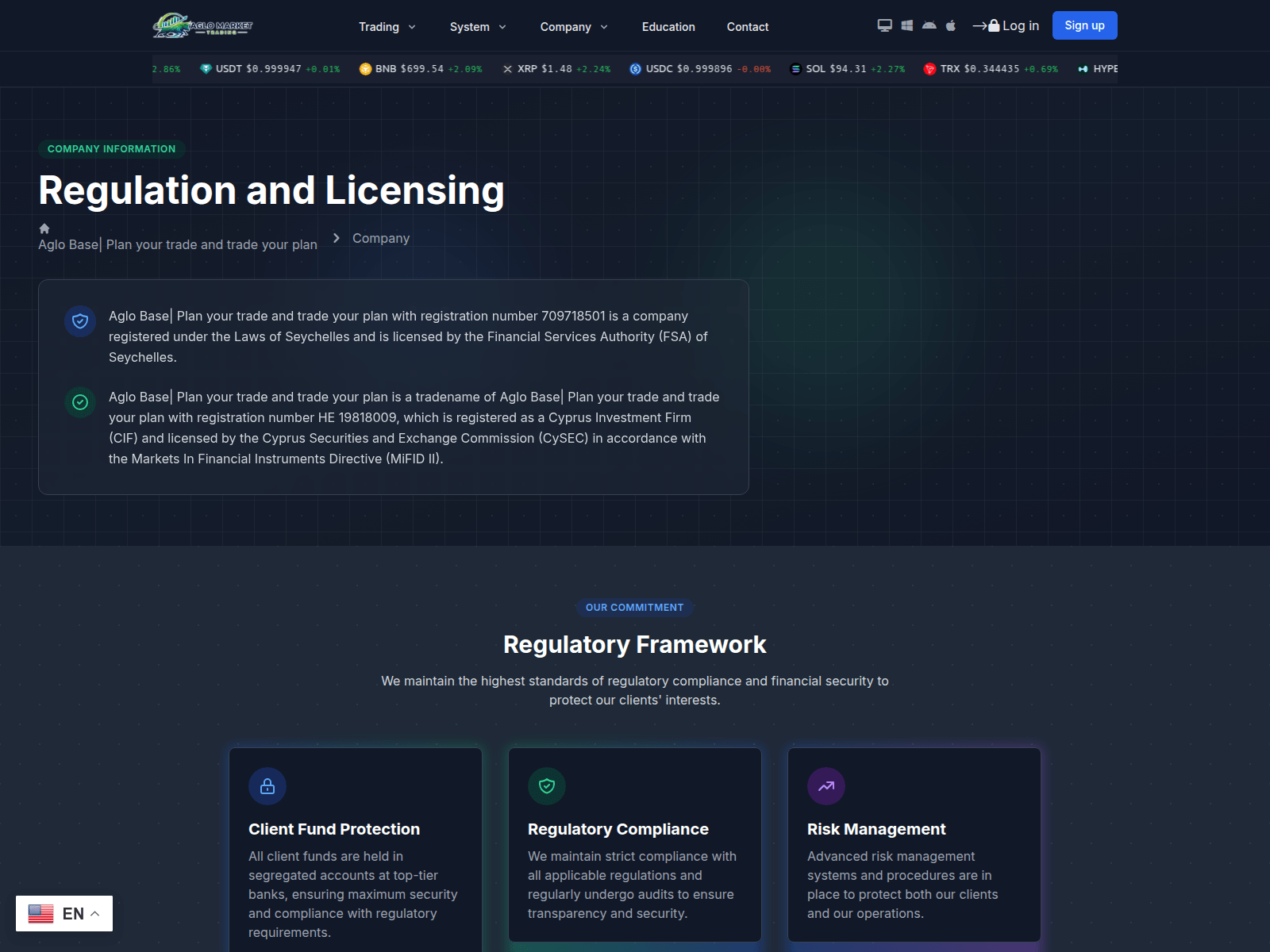Viewport: 1270px width, 952px height.
Task: Click the blue shield icon beside FSA paragraph
Action: [80, 321]
